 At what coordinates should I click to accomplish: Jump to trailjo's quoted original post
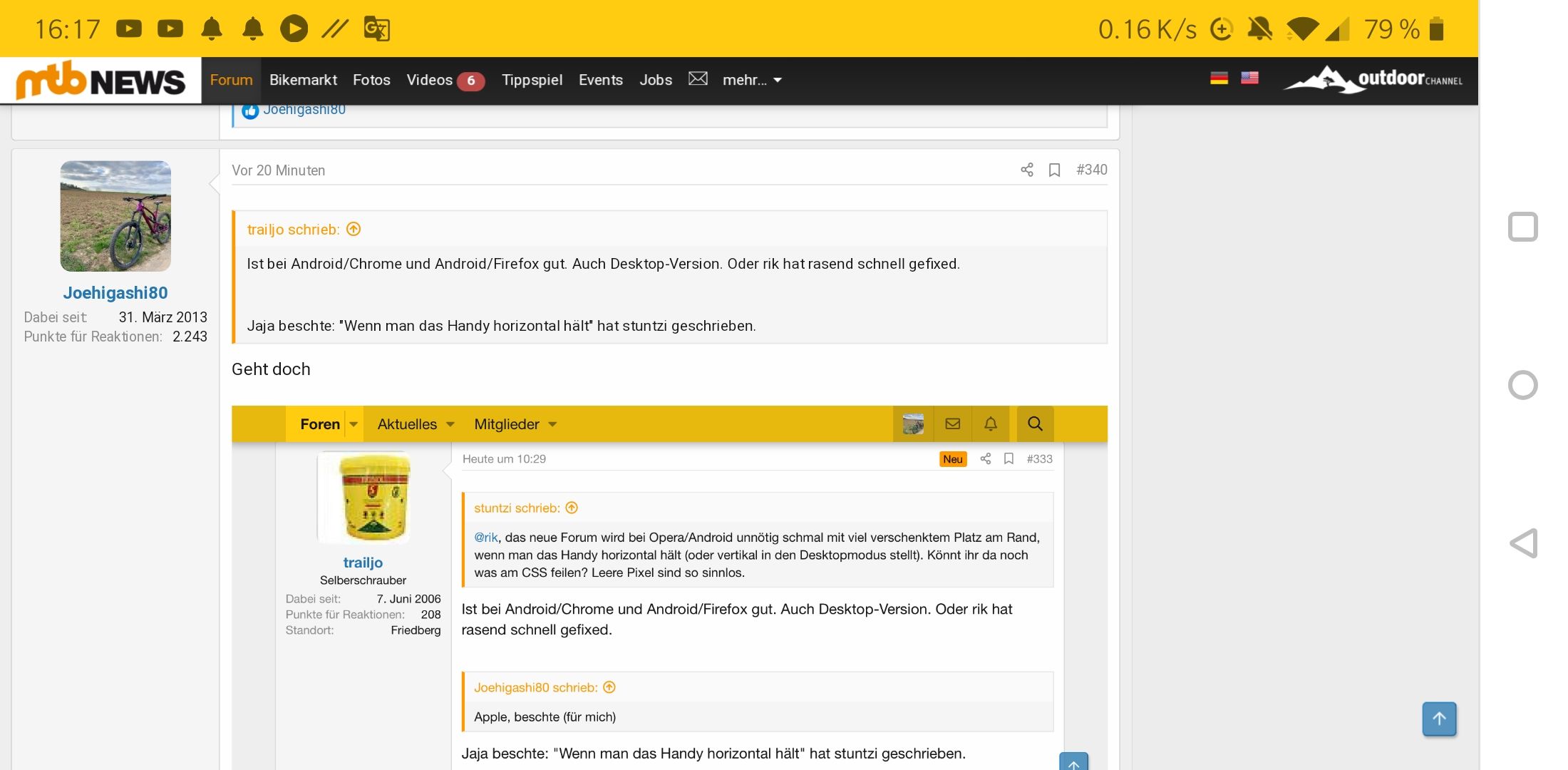pos(354,230)
